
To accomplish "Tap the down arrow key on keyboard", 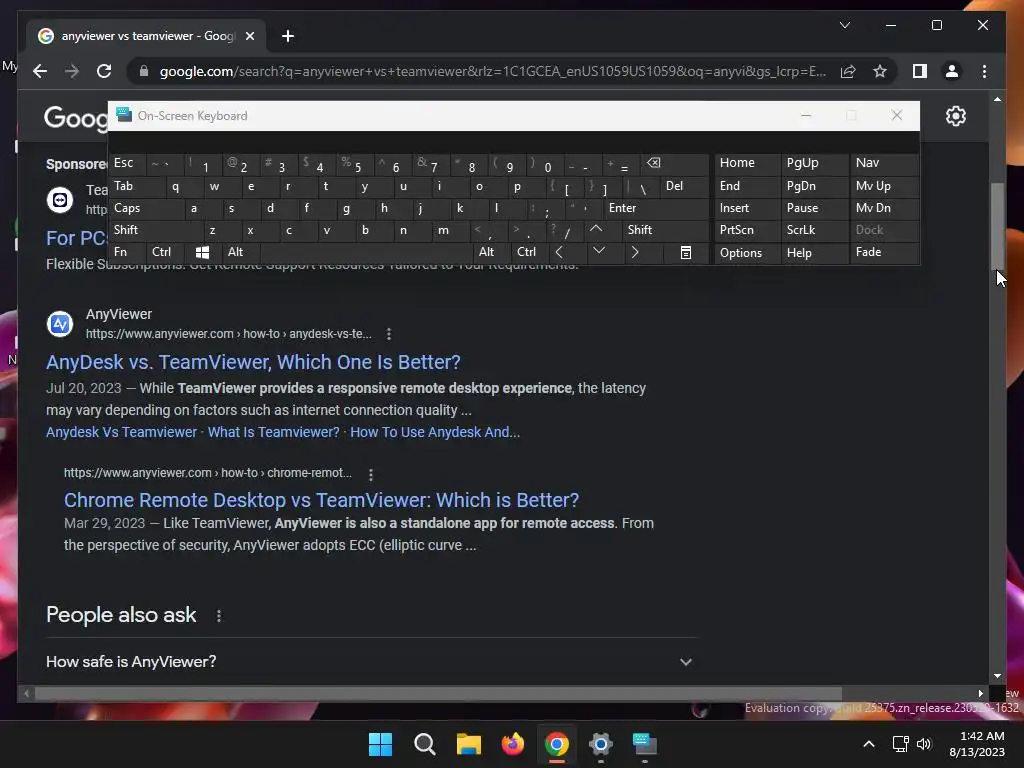I will tap(598, 251).
